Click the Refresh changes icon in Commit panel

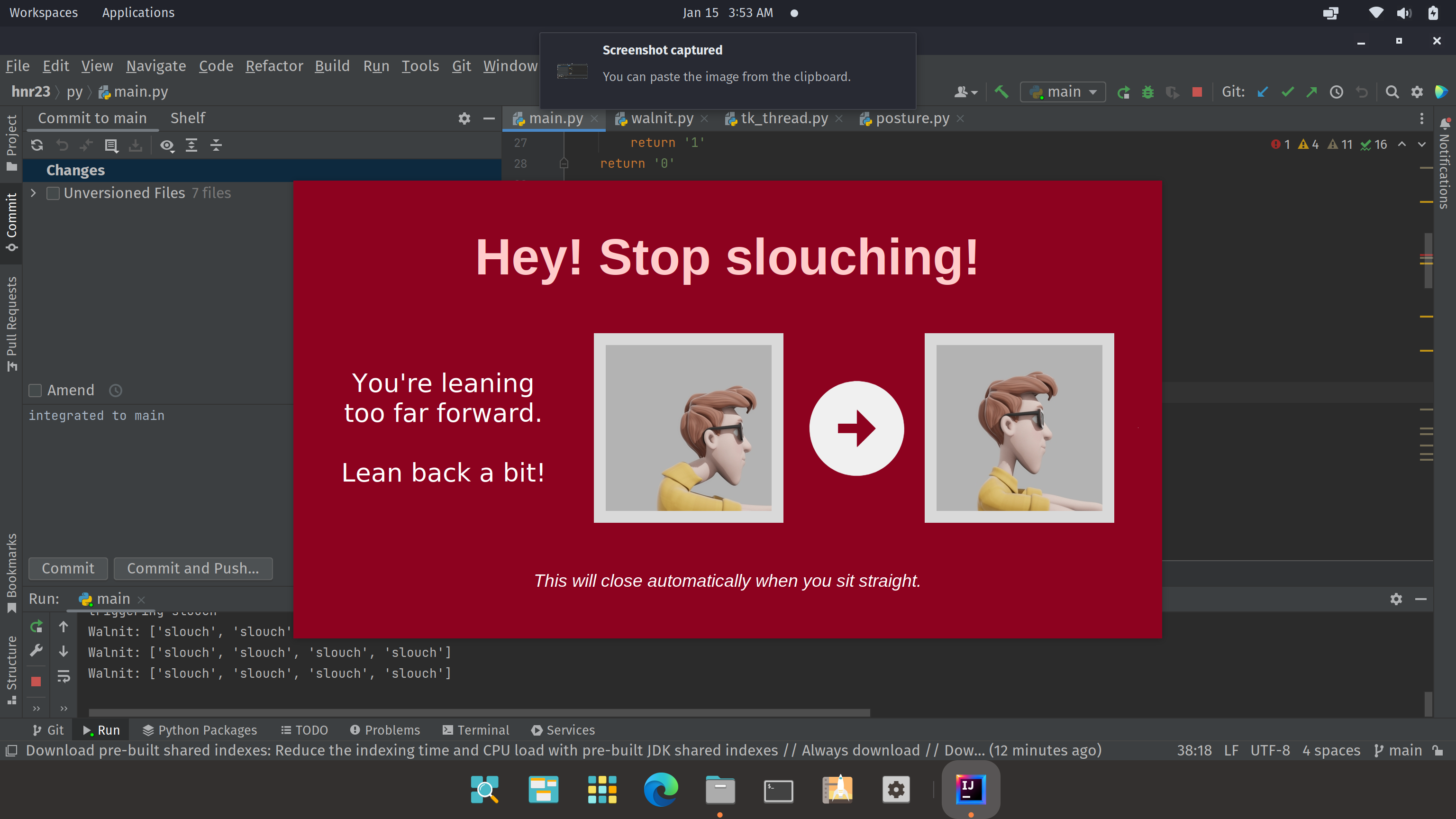pos(37,145)
